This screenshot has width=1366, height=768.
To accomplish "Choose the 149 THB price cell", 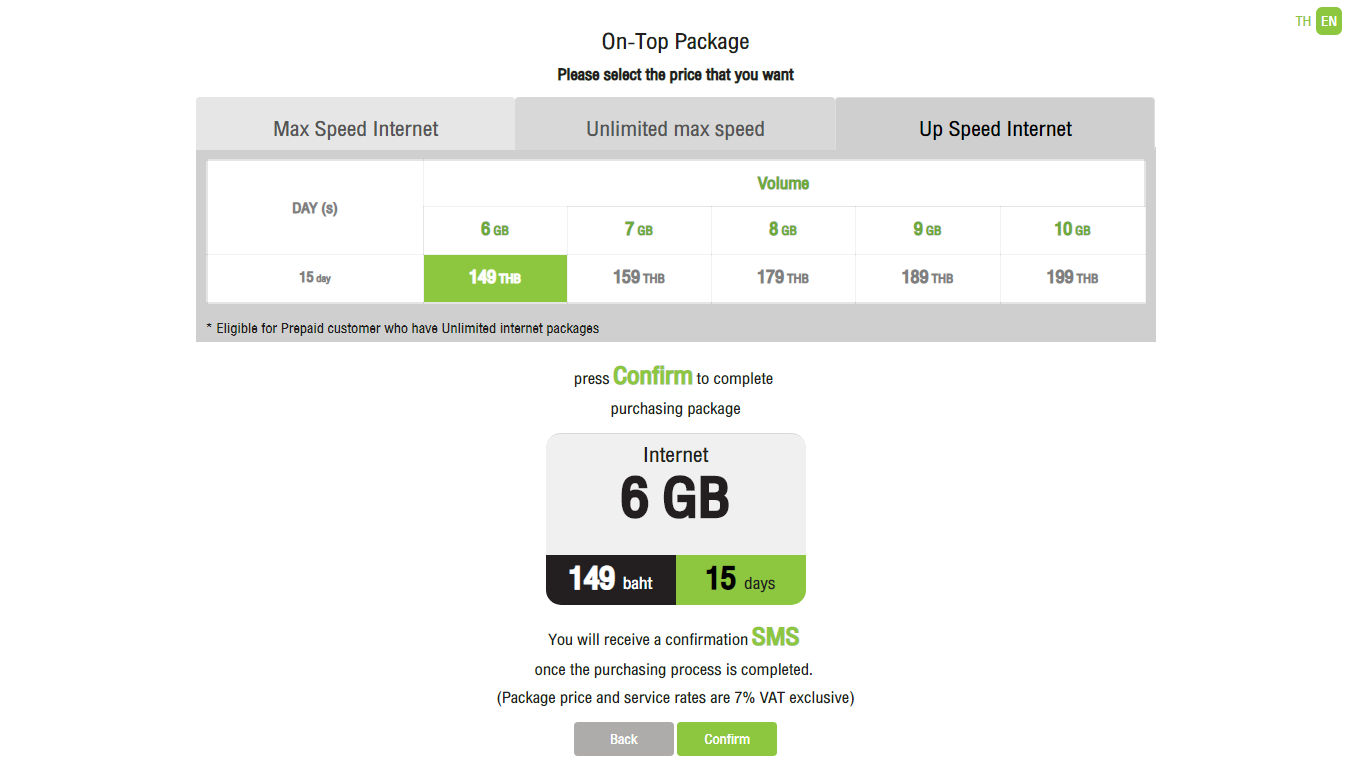I will point(495,278).
